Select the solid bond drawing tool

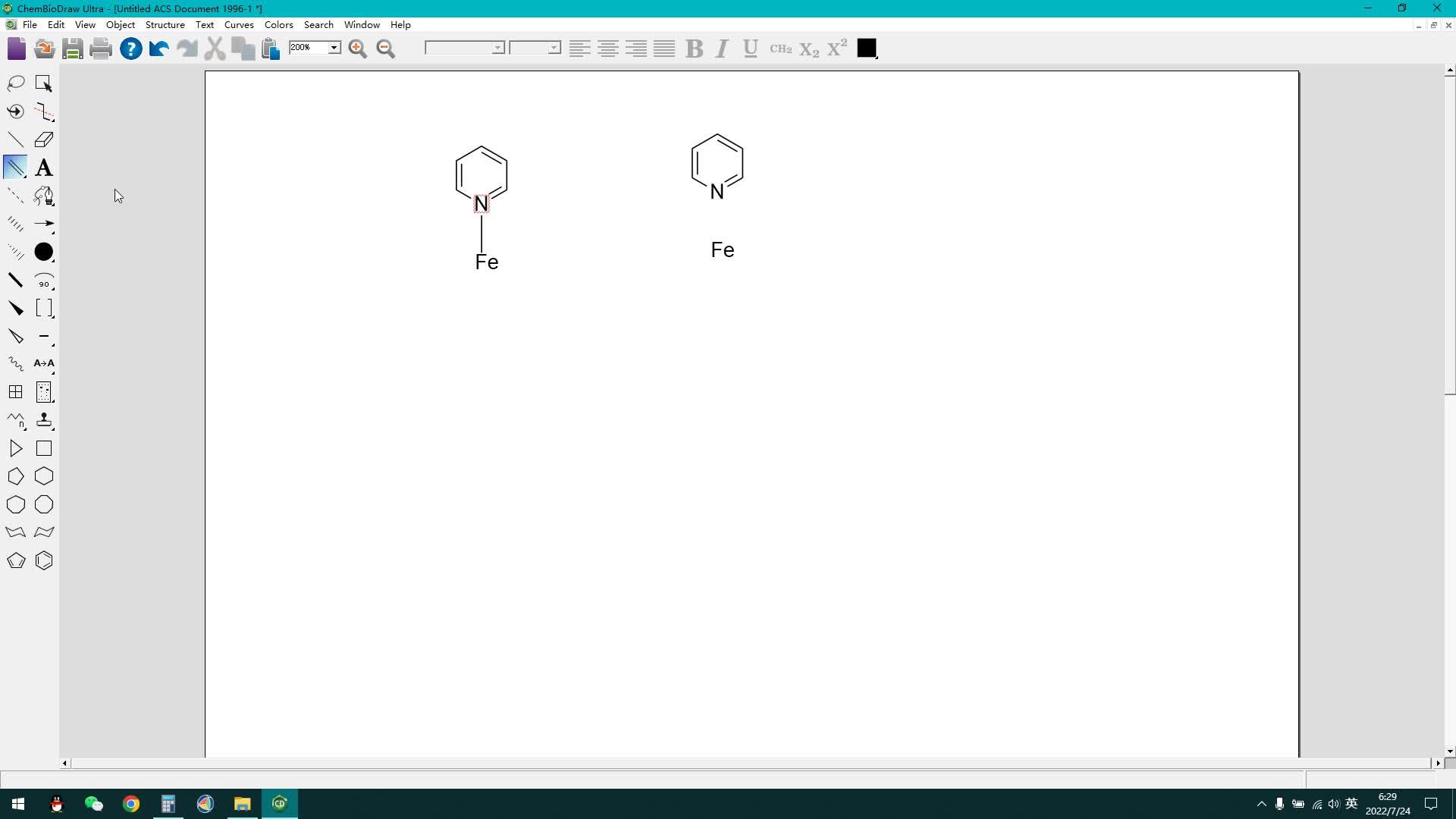tap(15, 139)
